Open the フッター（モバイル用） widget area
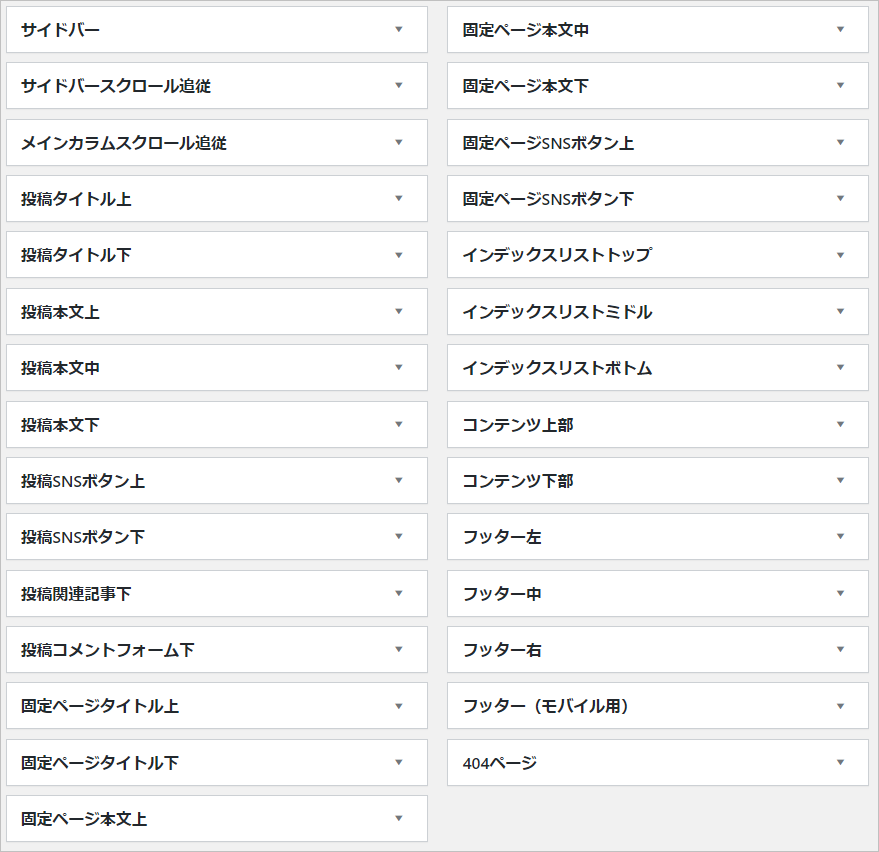Image resolution: width=879 pixels, height=852 pixels. pyautogui.click(x=658, y=706)
